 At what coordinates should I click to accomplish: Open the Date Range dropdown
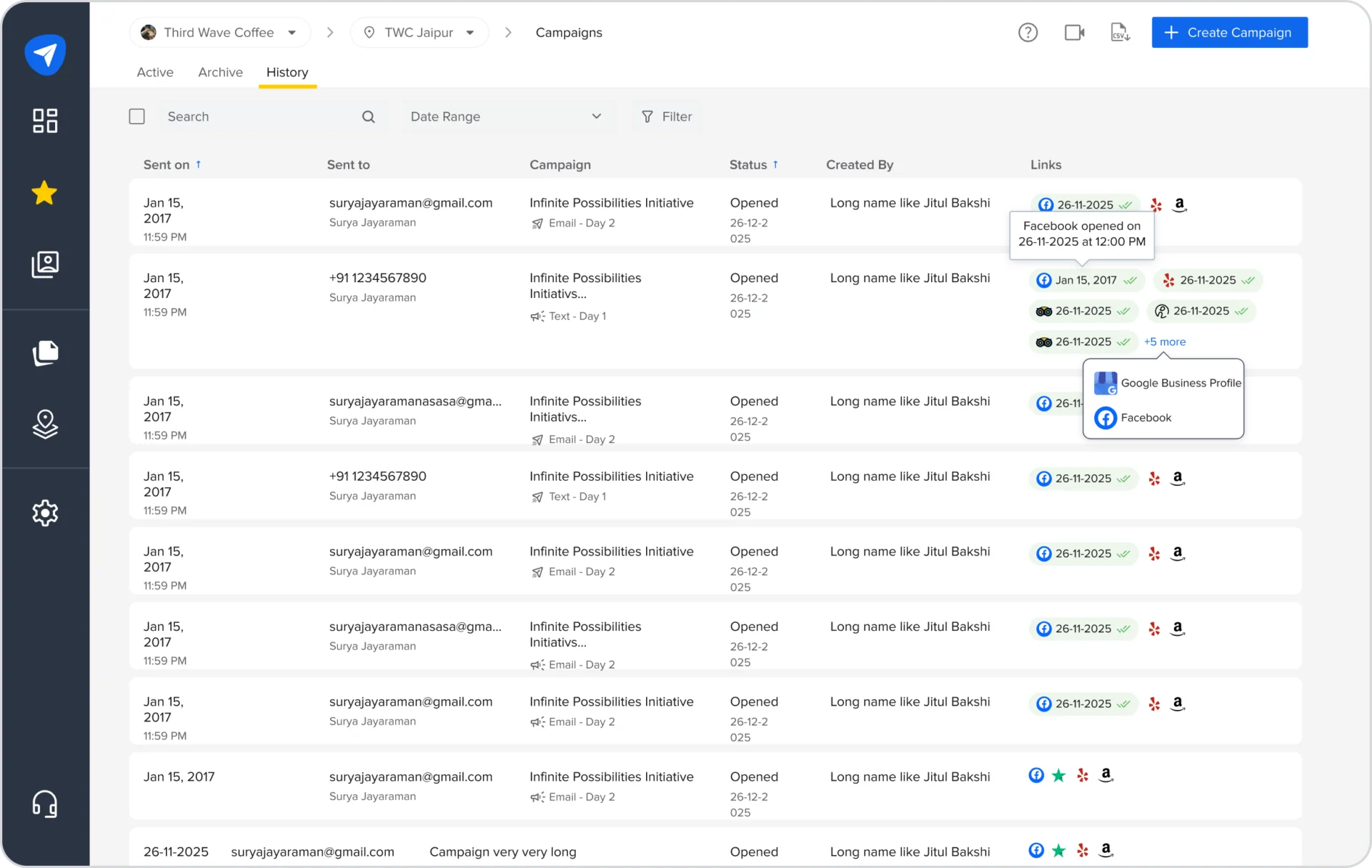coord(506,116)
